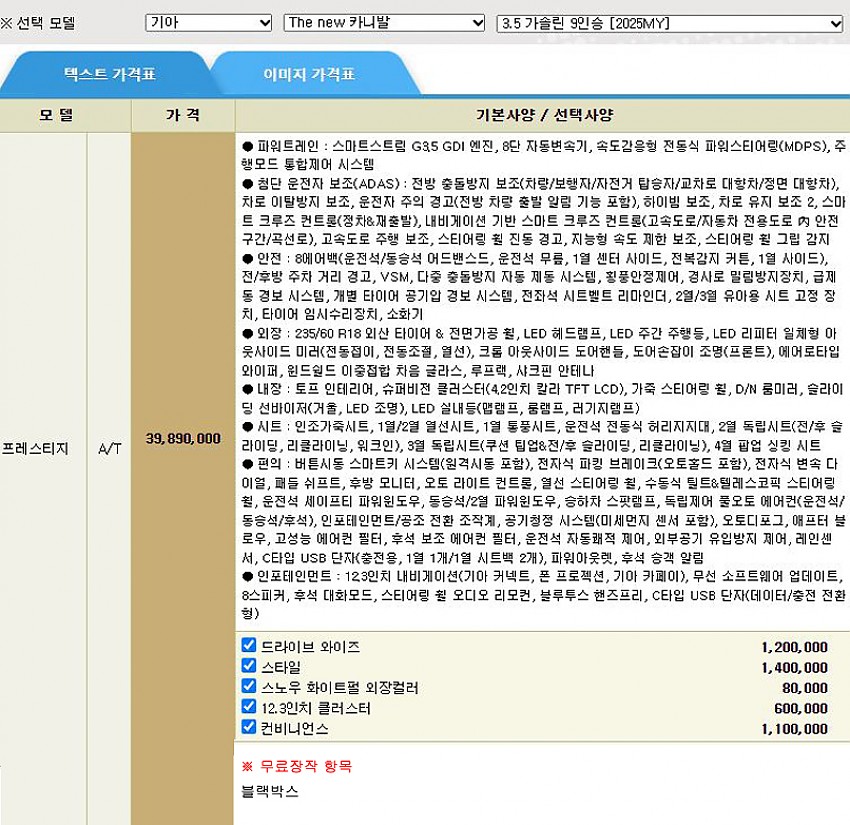The width and height of the screenshot is (850, 825).
Task: Click the 기본사양 / 선택사양 column header
Action: [x=542, y=115]
